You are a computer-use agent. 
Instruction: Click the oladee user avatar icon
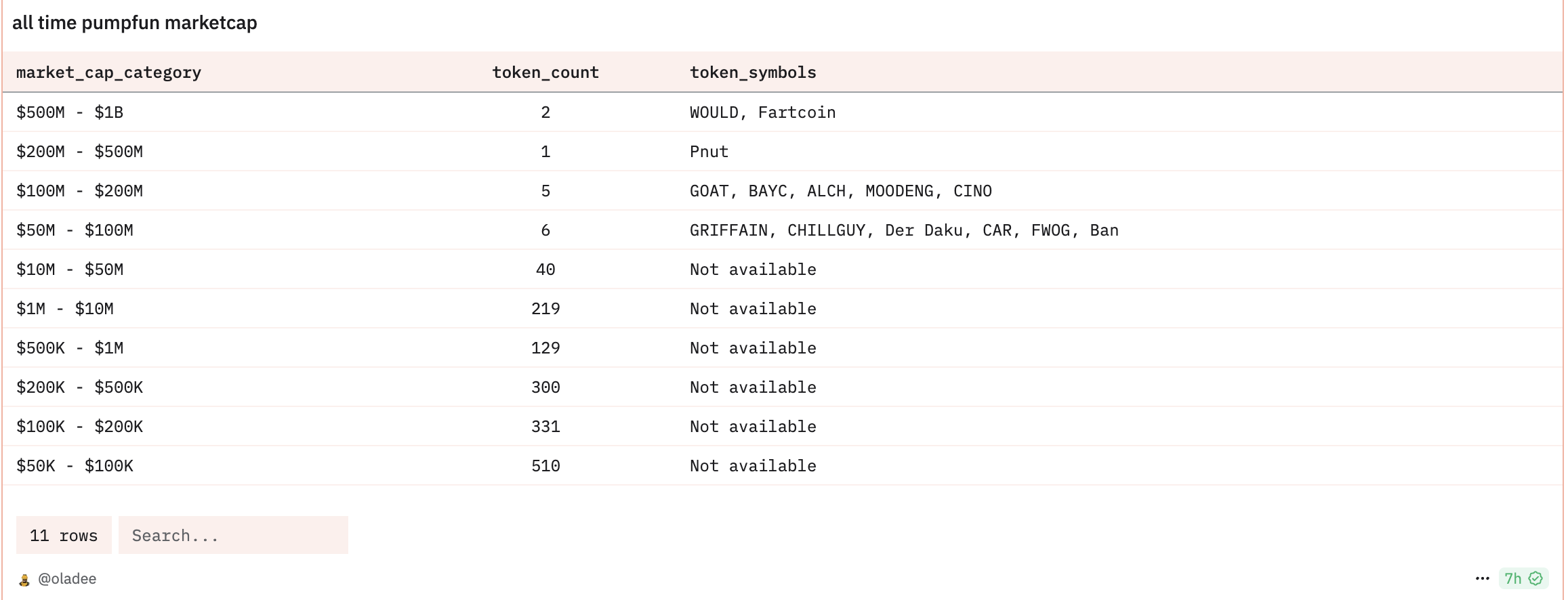click(x=24, y=580)
